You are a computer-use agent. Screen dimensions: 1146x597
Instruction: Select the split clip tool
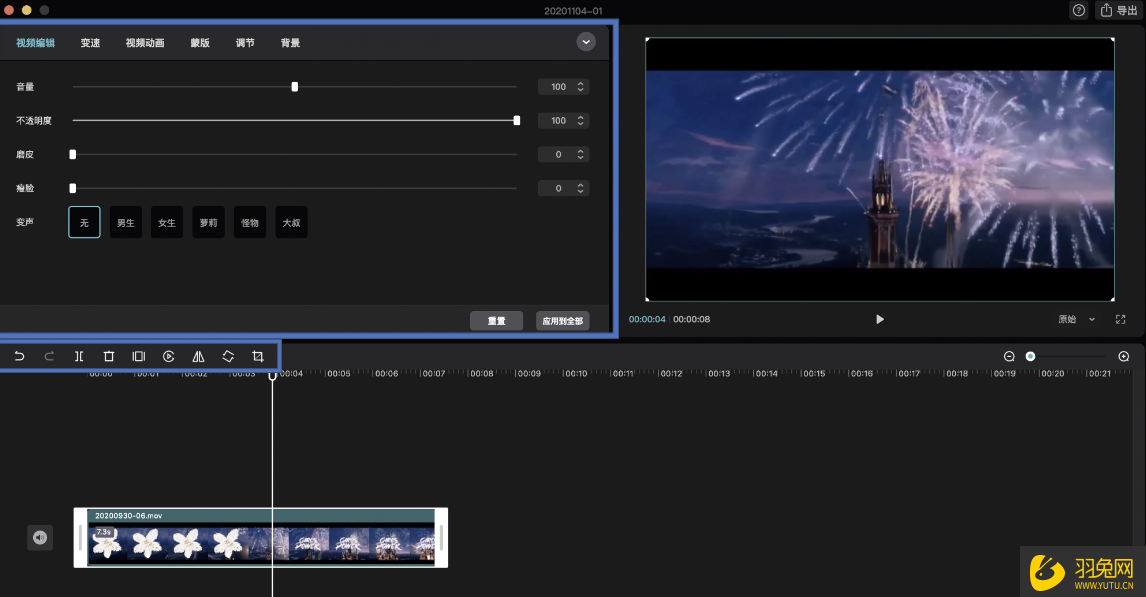[x=79, y=356]
